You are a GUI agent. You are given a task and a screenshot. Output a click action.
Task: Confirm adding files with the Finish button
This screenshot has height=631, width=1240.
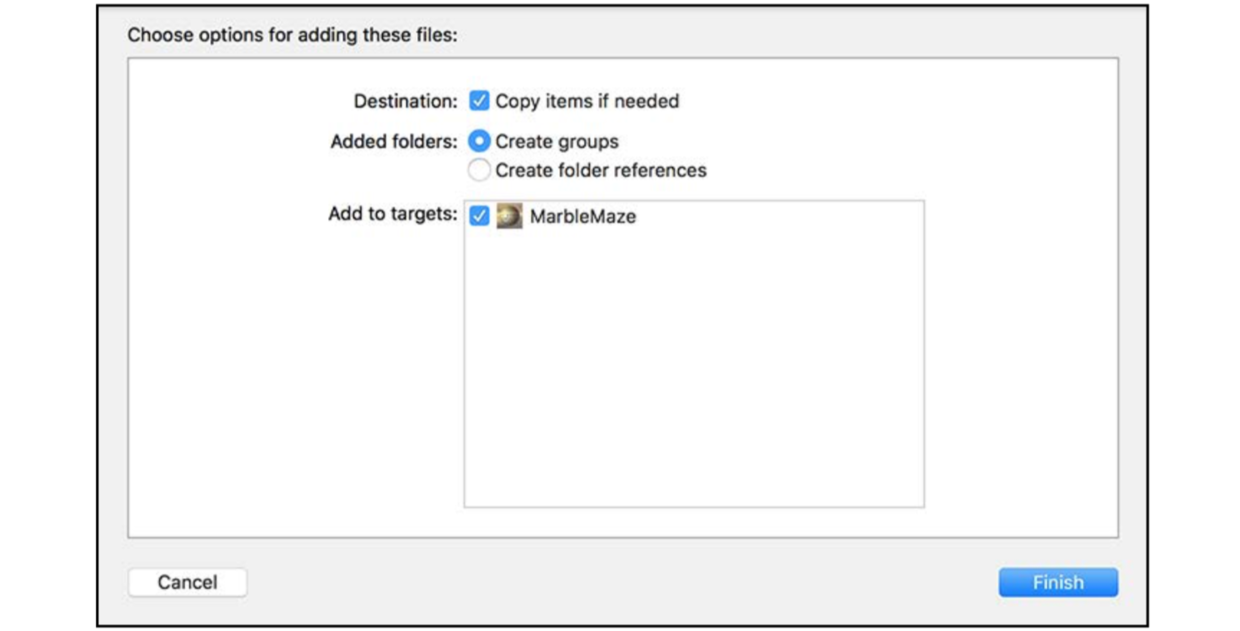[x=1058, y=582]
